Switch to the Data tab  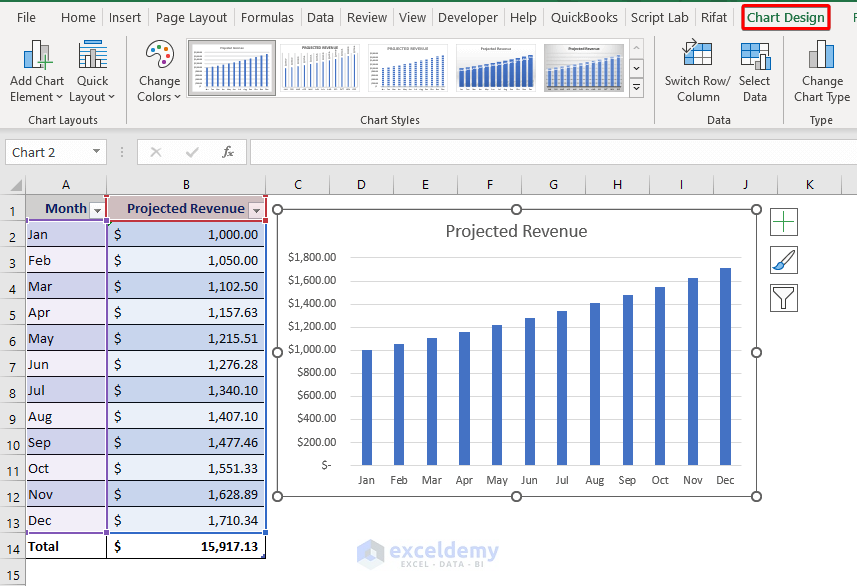(x=320, y=17)
